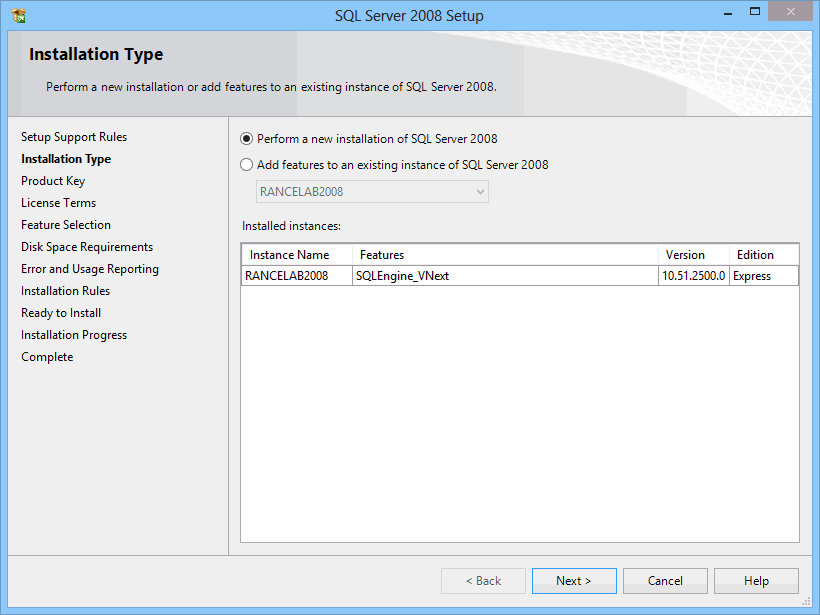Click Complete step in sidebar
820x615 pixels.
point(47,357)
